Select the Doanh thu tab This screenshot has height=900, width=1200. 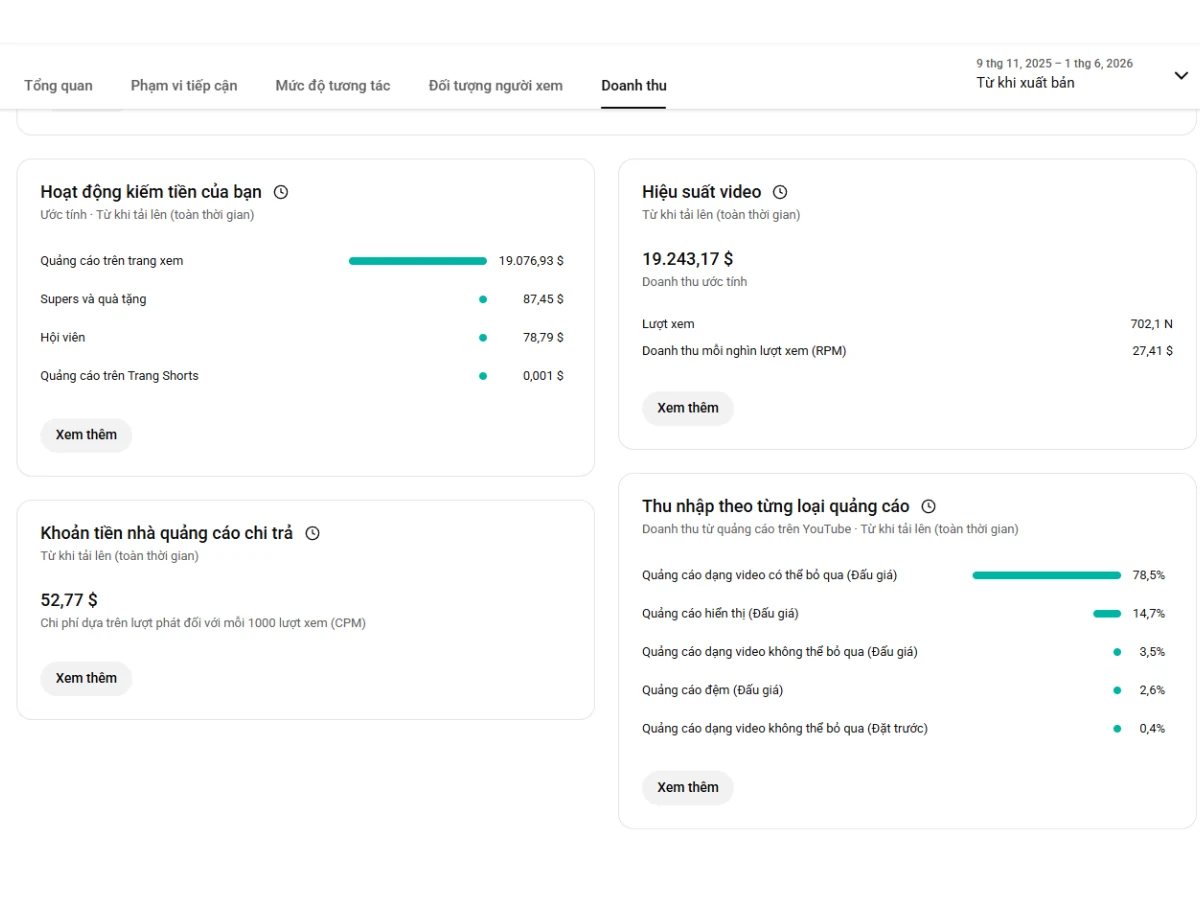tap(634, 85)
